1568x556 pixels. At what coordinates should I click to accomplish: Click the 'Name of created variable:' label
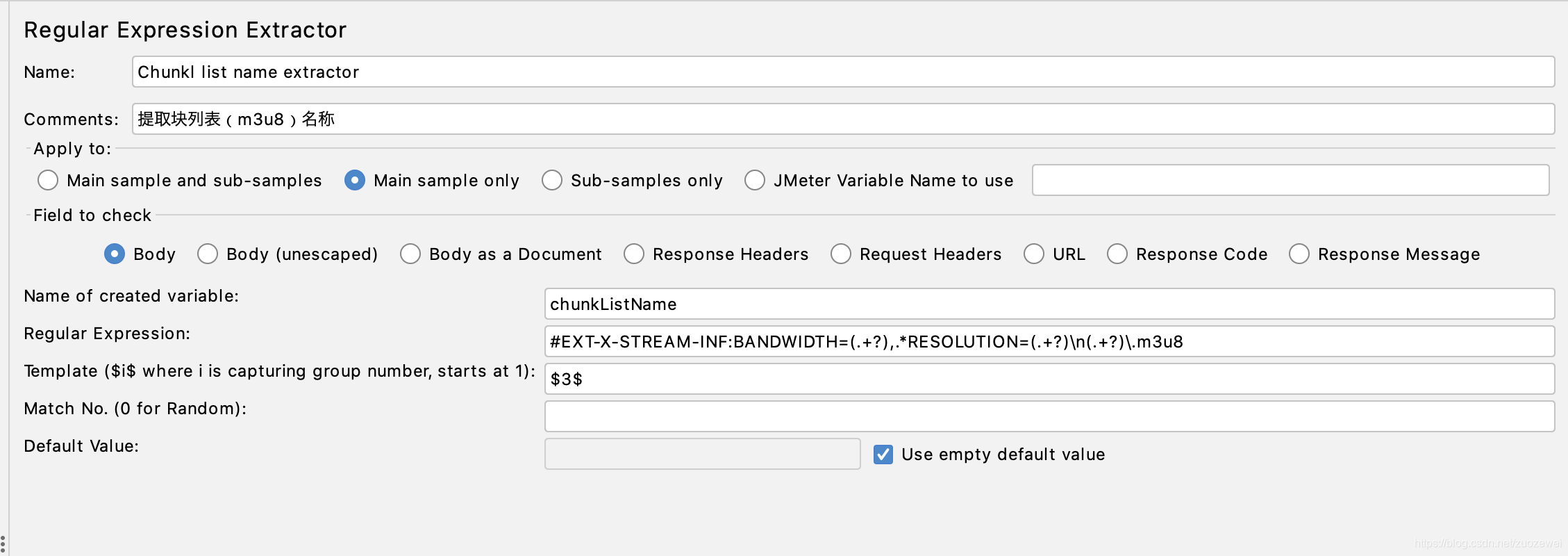131,296
